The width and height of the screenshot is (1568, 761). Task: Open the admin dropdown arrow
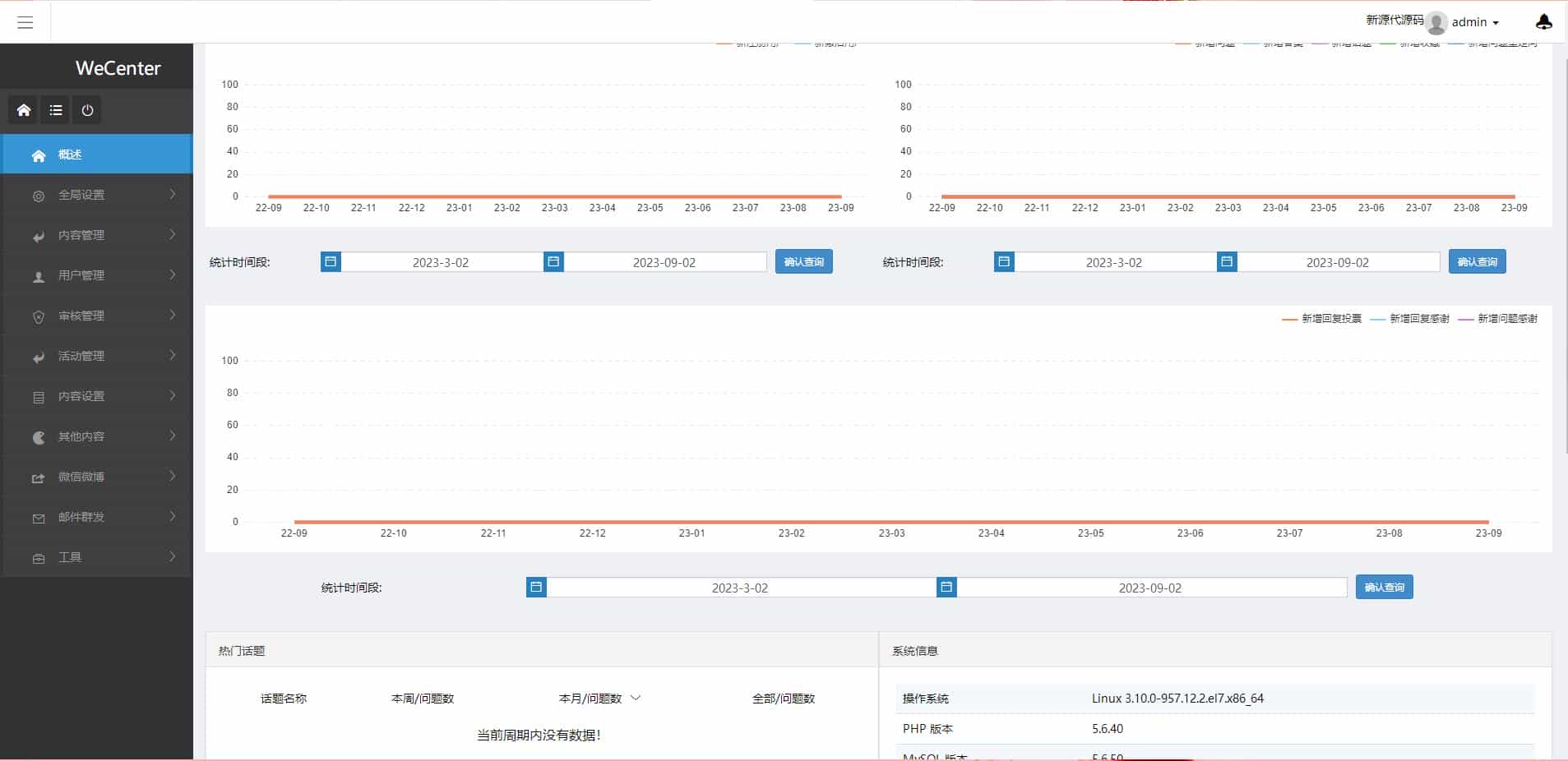click(1496, 23)
